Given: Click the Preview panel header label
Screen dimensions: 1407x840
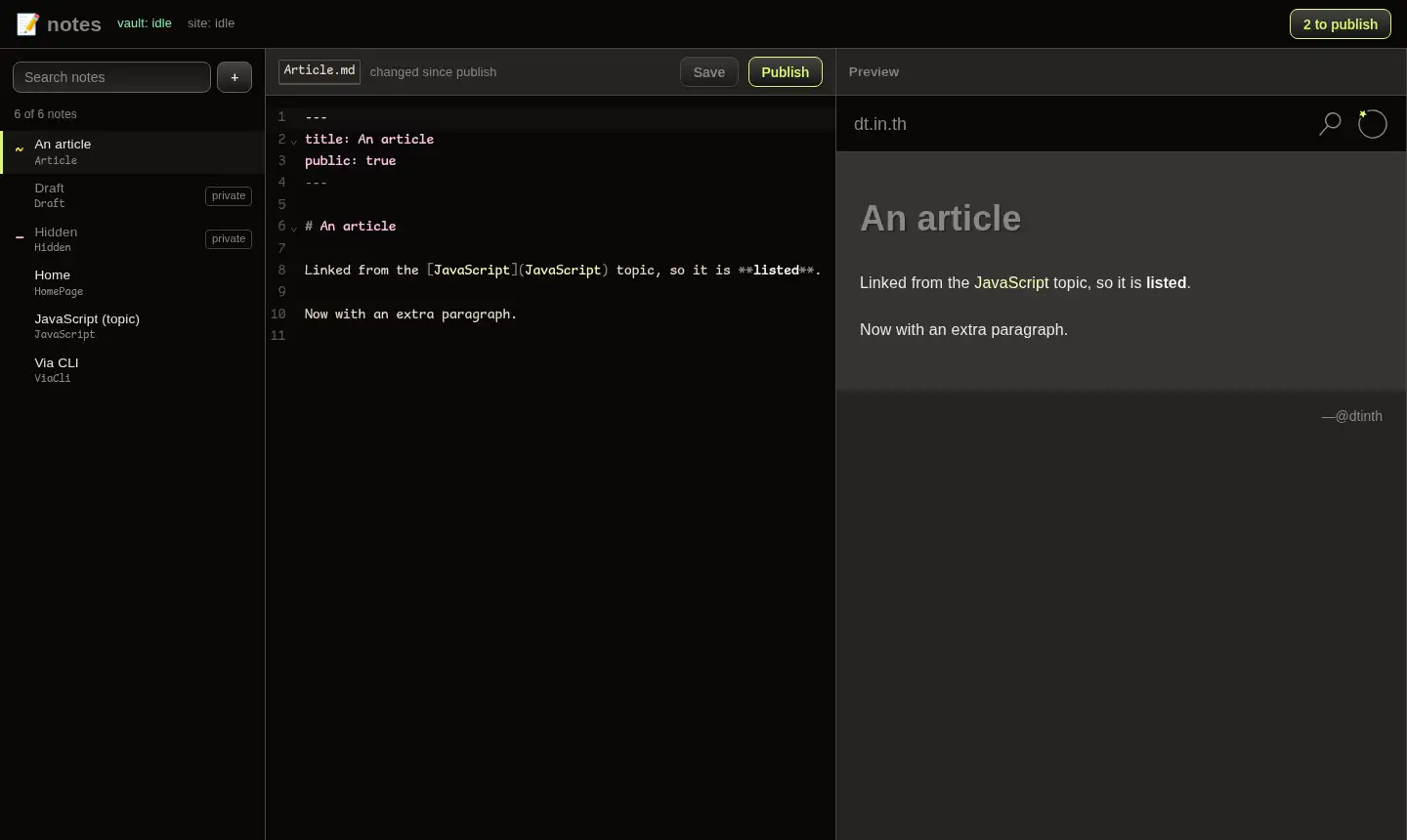Looking at the screenshot, I should point(874,72).
